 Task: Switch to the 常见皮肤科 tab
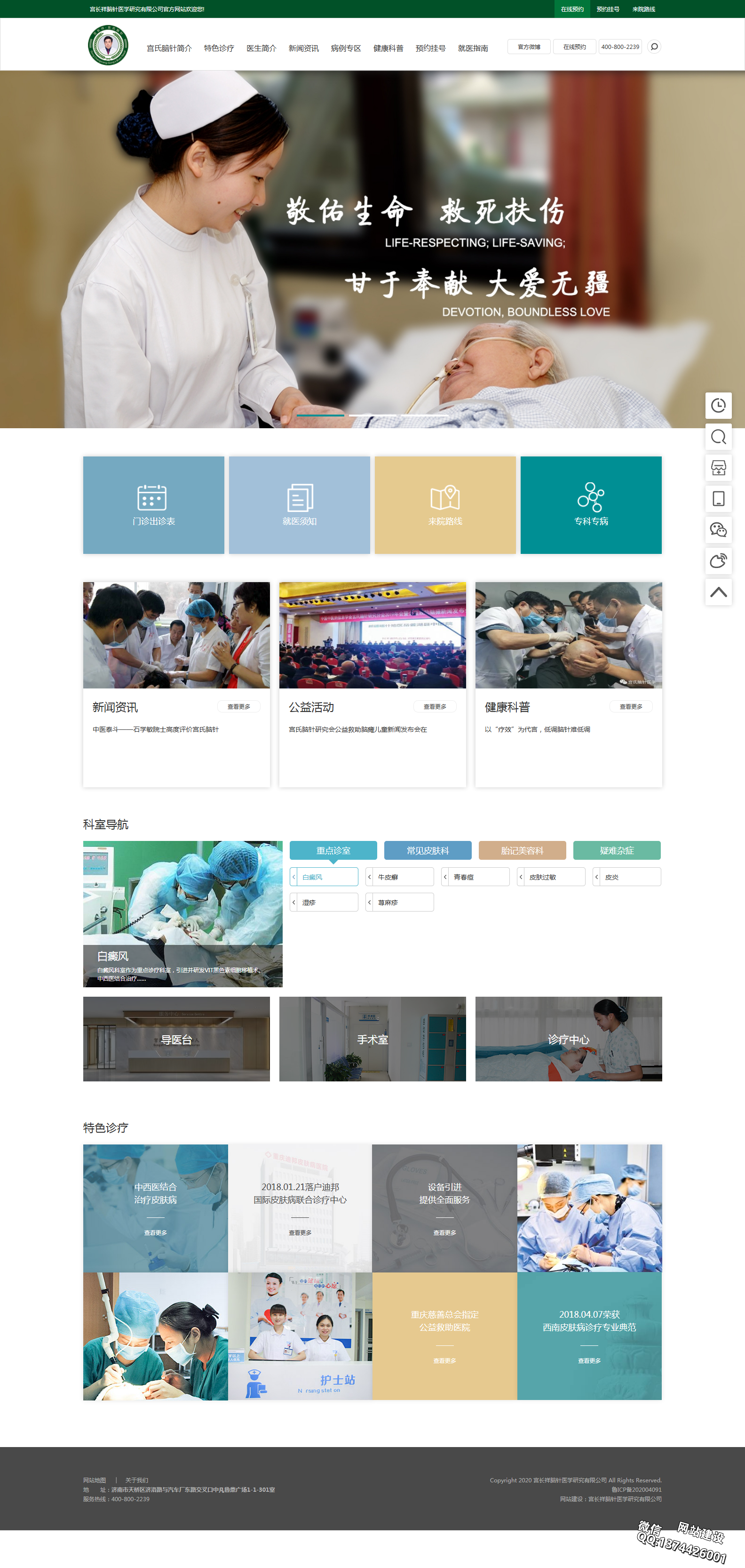click(x=428, y=850)
